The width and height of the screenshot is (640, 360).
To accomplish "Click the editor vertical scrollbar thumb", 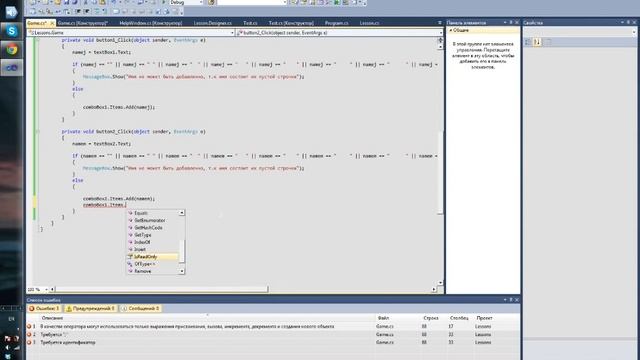I will pos(440,172).
